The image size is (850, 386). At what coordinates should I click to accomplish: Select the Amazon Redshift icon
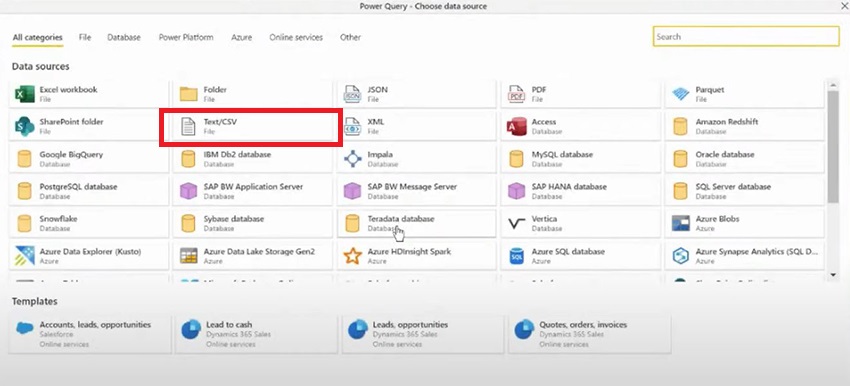coord(680,126)
